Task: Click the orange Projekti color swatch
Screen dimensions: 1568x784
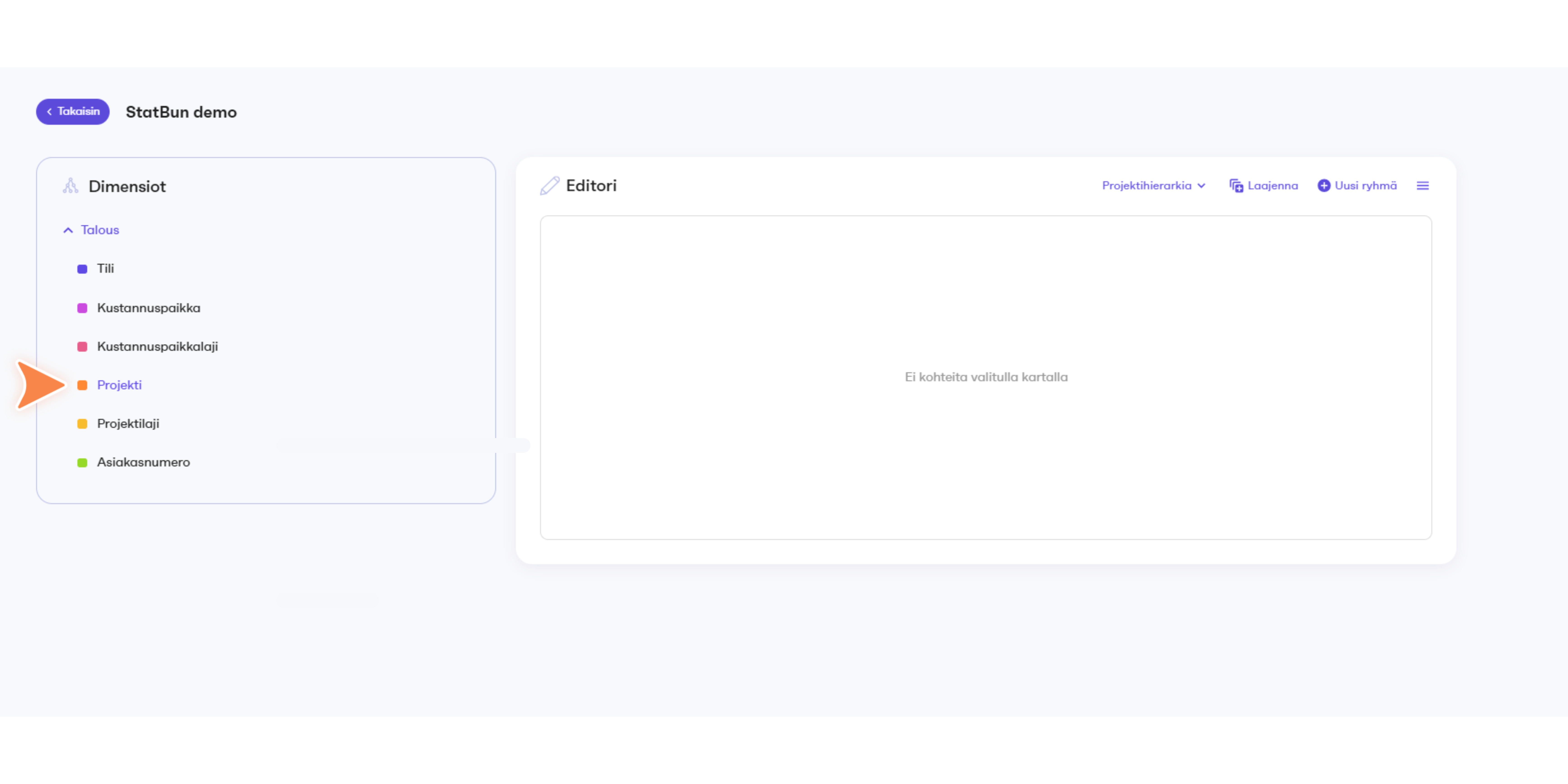Action: point(82,385)
